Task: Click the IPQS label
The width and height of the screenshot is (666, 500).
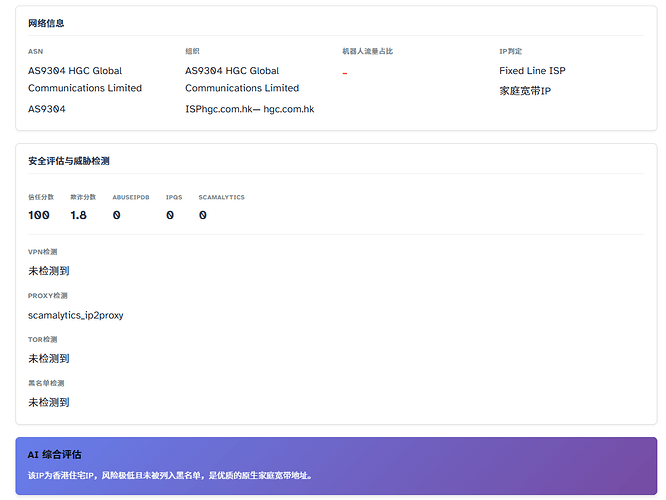Action: click(x=174, y=197)
